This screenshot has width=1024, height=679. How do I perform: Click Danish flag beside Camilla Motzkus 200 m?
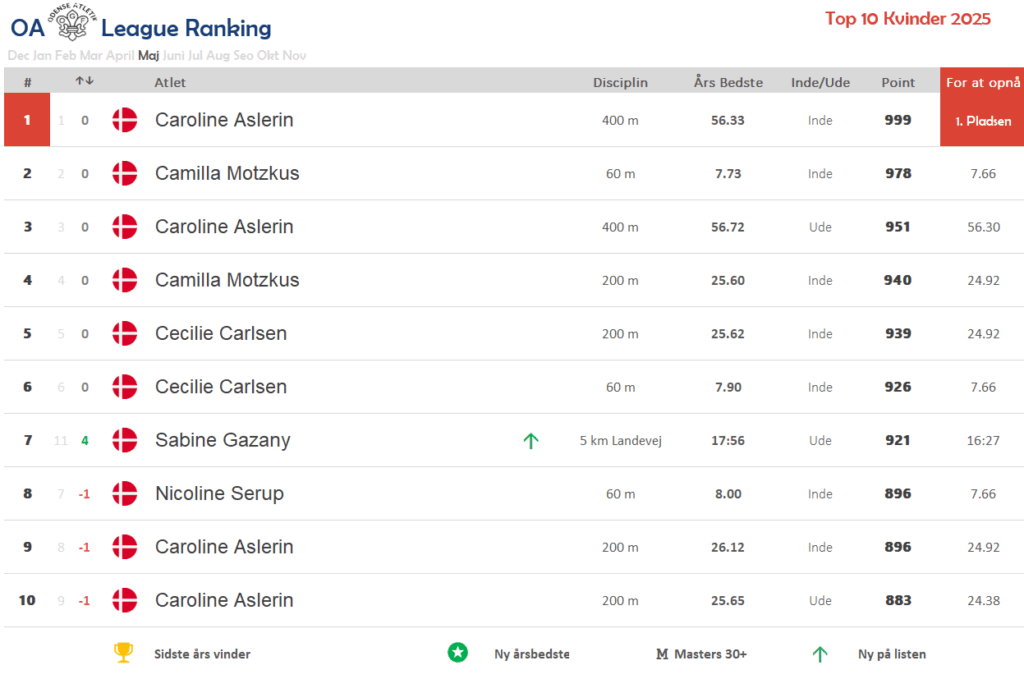125,280
